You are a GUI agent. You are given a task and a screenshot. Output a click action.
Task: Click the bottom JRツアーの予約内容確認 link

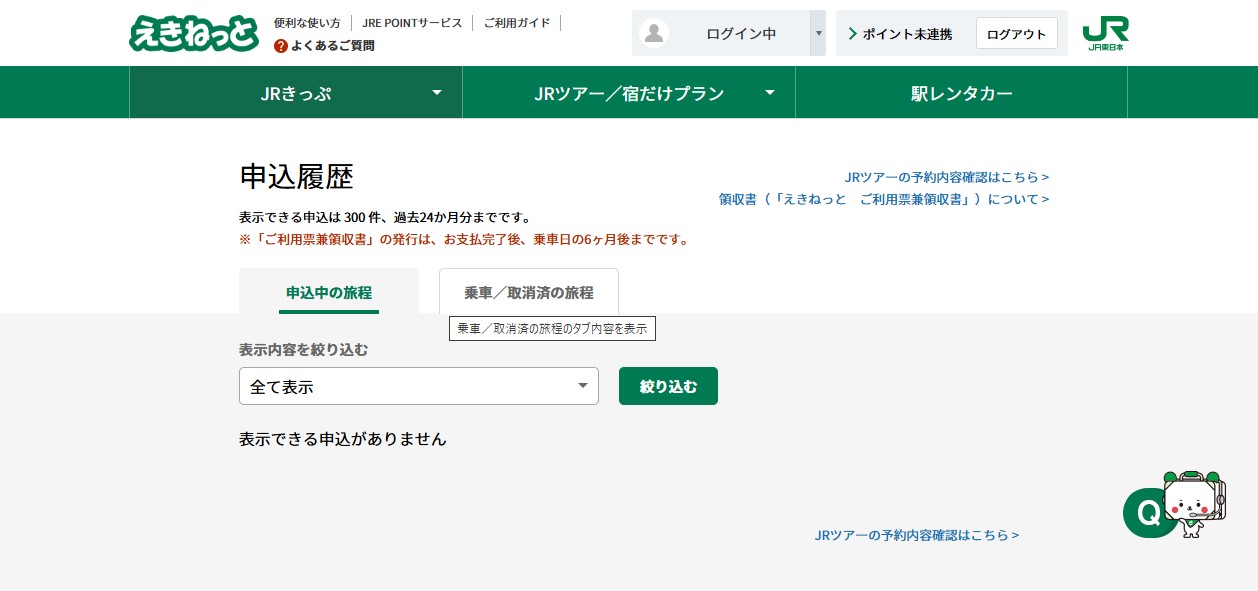coord(916,535)
